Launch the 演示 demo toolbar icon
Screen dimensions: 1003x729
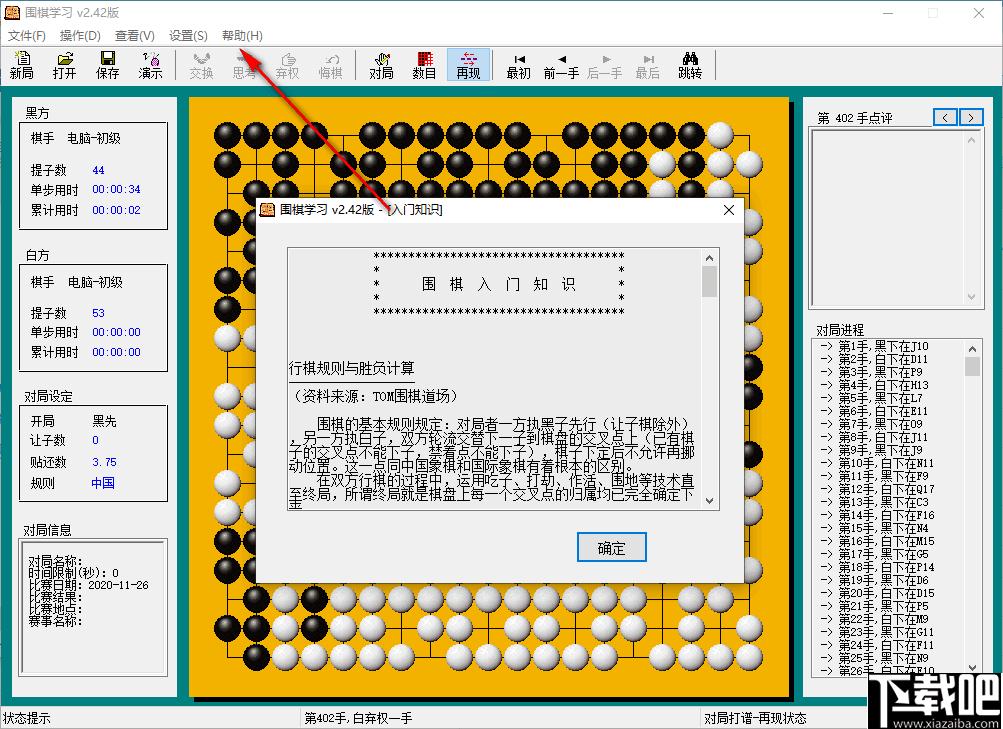150,65
